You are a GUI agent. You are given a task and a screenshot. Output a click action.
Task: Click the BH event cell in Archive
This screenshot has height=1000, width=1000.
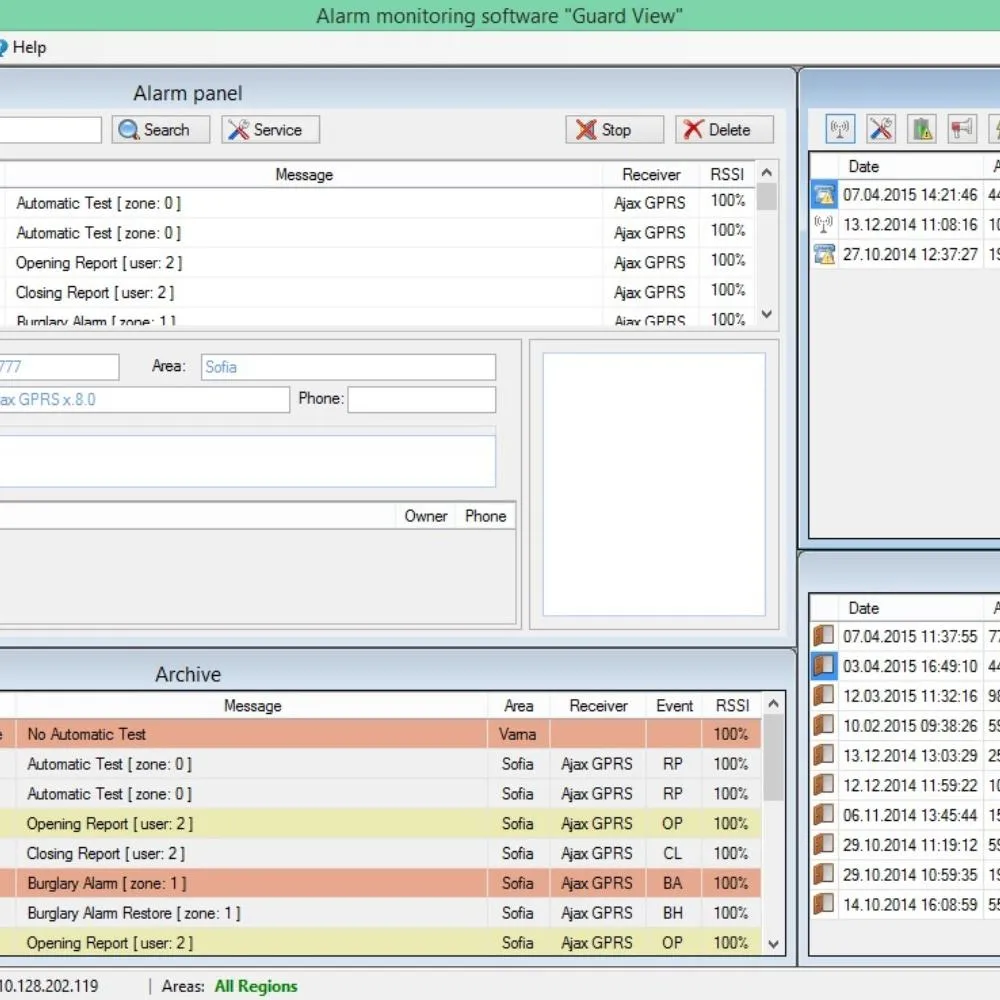(673, 913)
